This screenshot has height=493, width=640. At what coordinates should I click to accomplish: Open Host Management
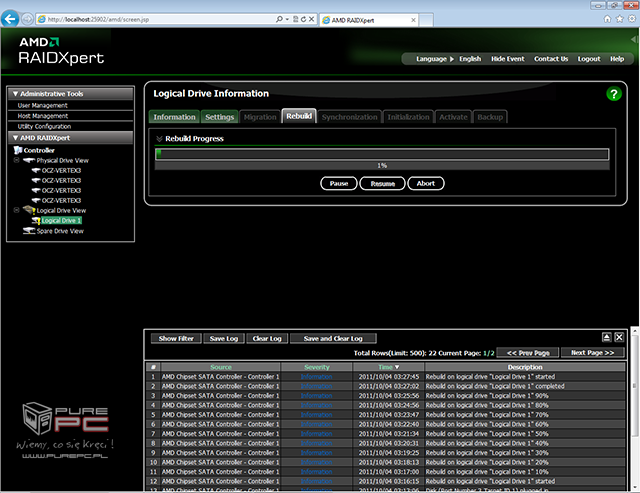coord(42,116)
